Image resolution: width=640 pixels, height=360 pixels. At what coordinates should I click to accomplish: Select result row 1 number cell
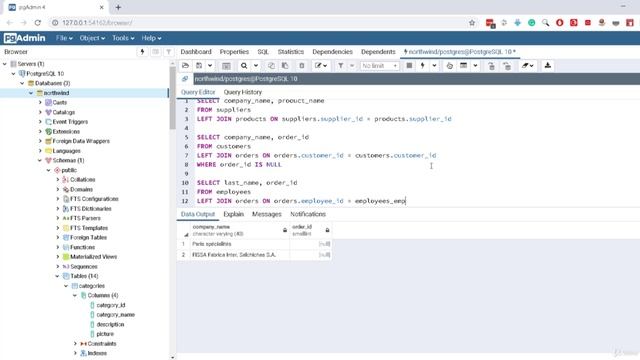coord(183,244)
